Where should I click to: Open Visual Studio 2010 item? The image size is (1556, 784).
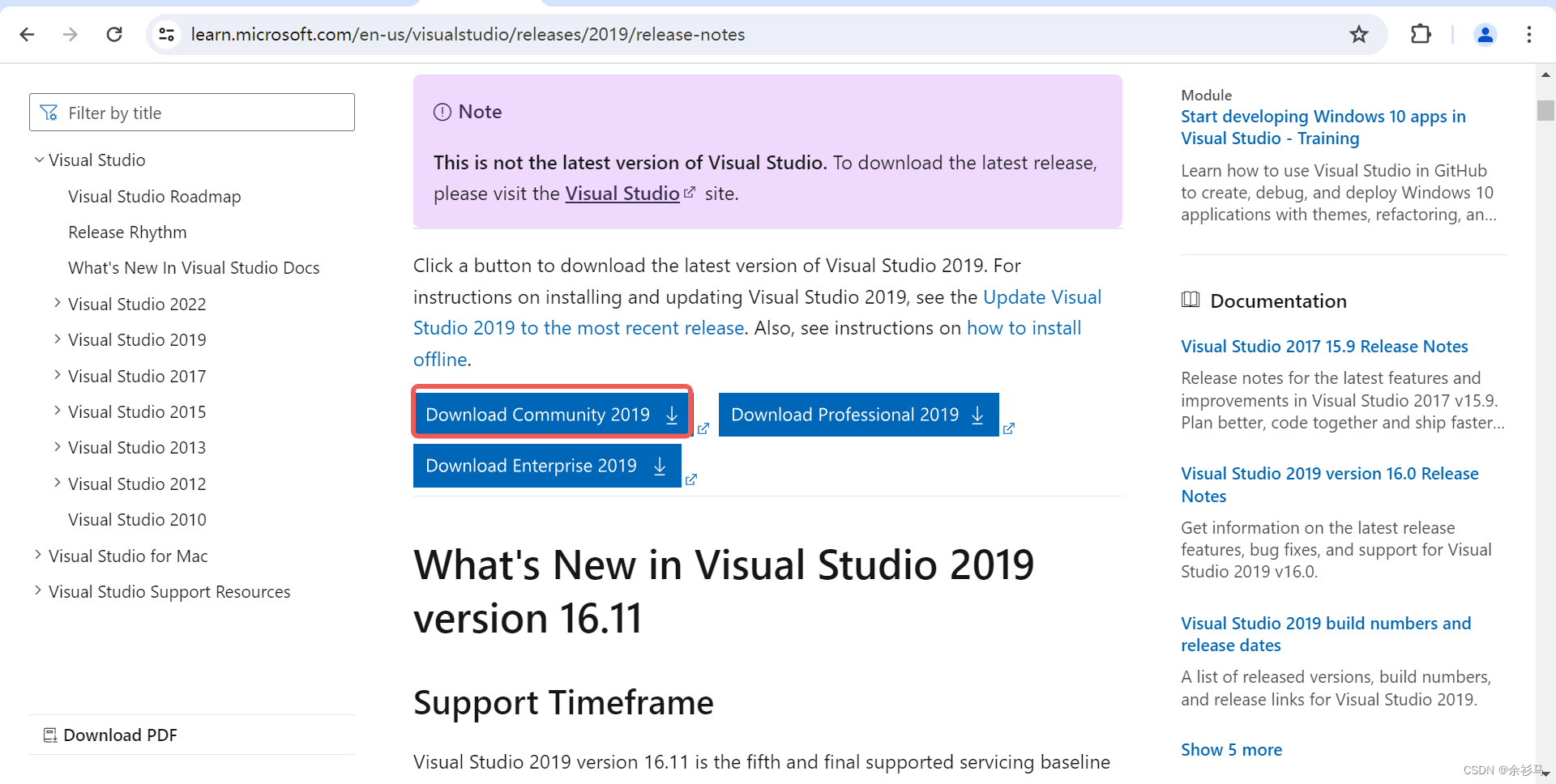pos(137,520)
